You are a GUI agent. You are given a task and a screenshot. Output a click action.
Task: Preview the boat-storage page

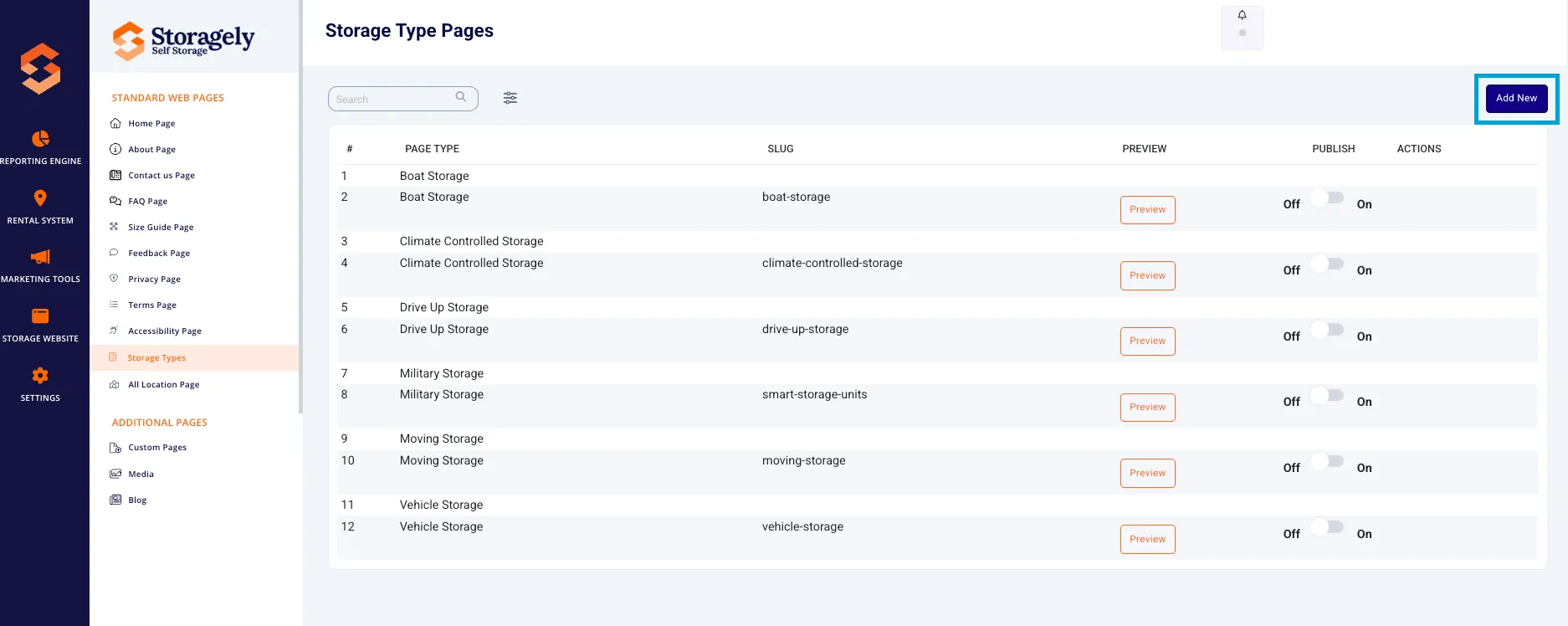coord(1147,209)
